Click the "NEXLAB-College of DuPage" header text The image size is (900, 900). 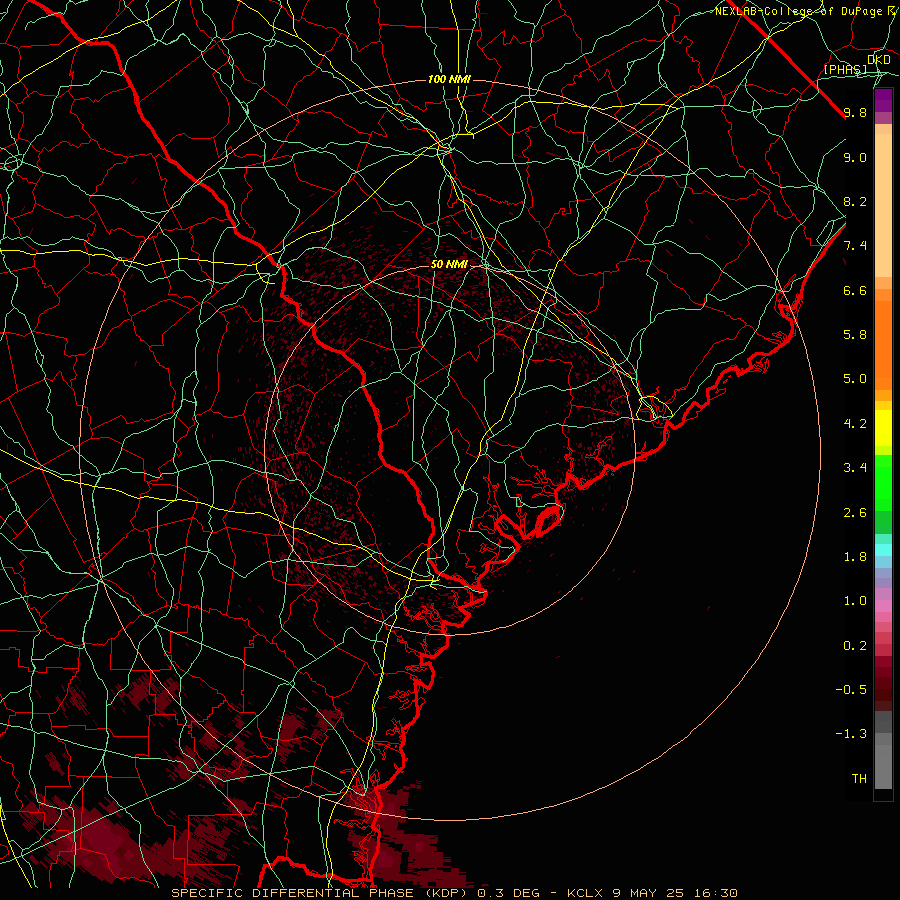click(x=799, y=11)
